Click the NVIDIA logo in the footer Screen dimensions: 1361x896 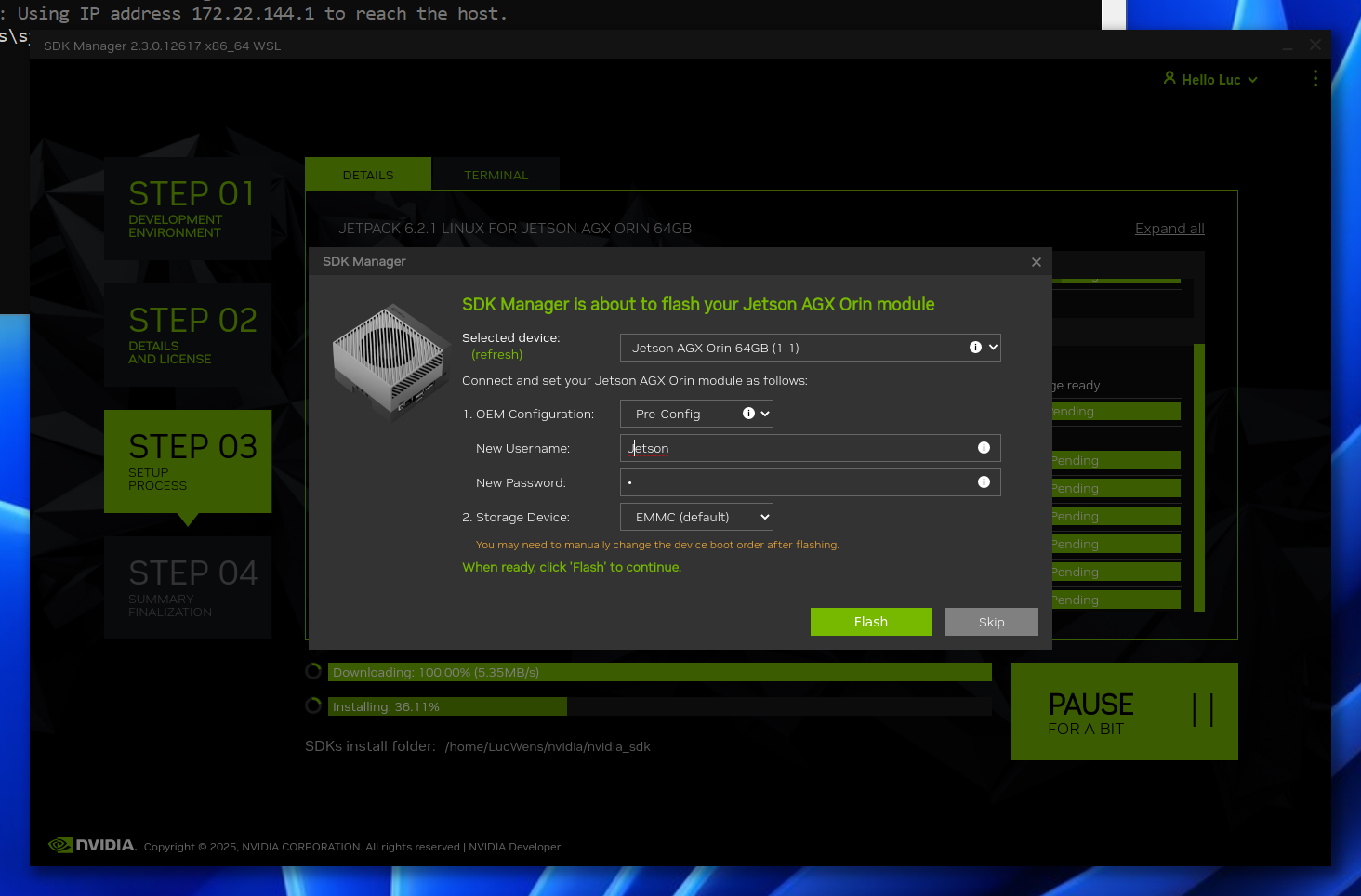coord(92,845)
